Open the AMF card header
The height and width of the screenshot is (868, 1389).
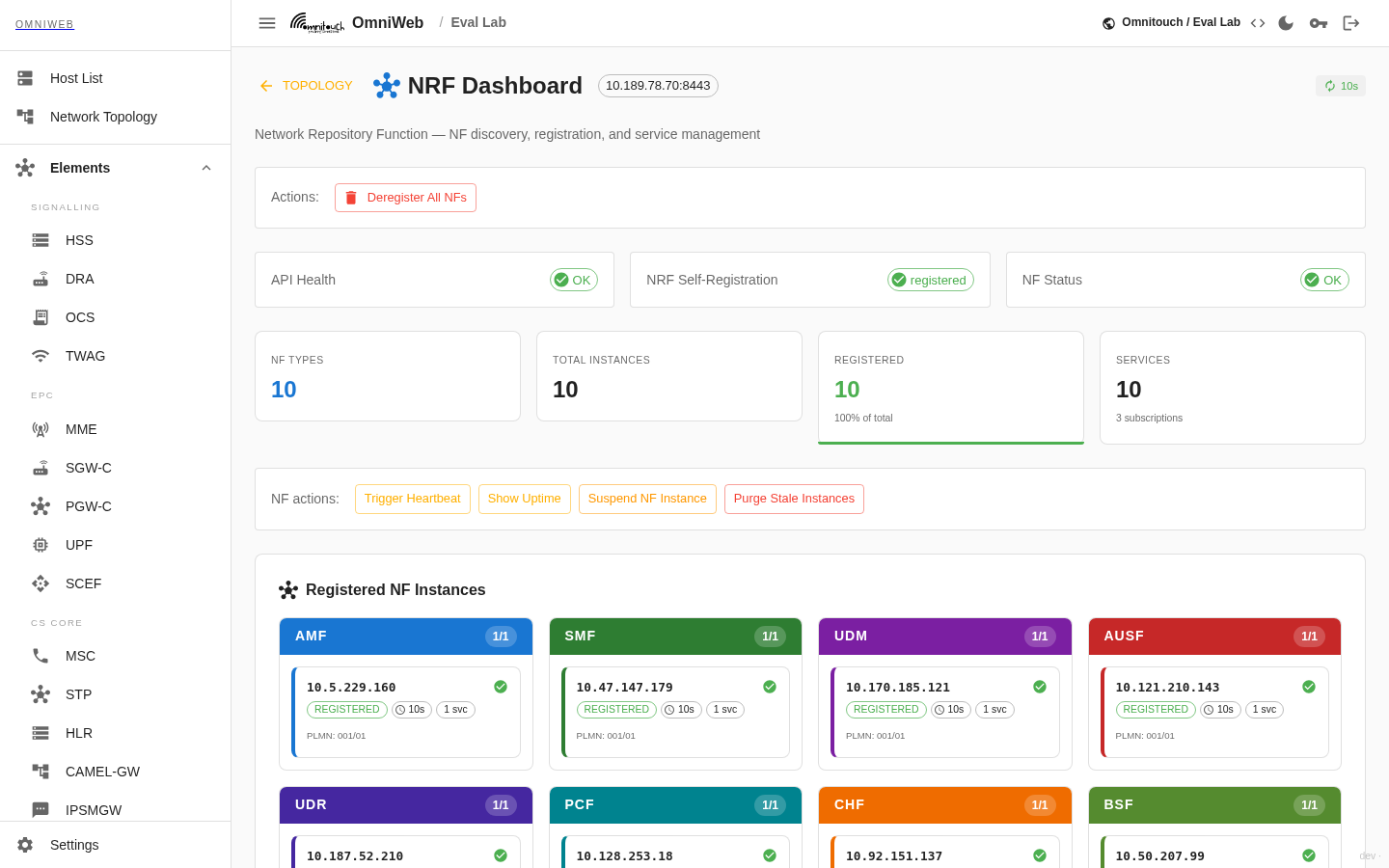point(406,637)
